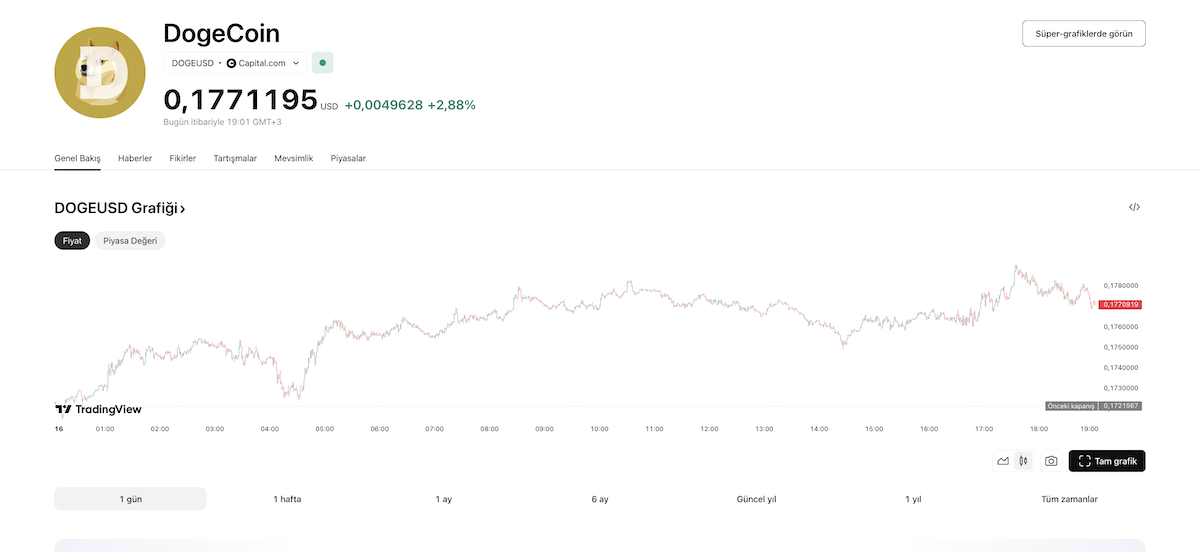Viewport: 1200px width, 552px height.
Task: Switch chart to Piyasa Değeri
Action: [x=130, y=241]
